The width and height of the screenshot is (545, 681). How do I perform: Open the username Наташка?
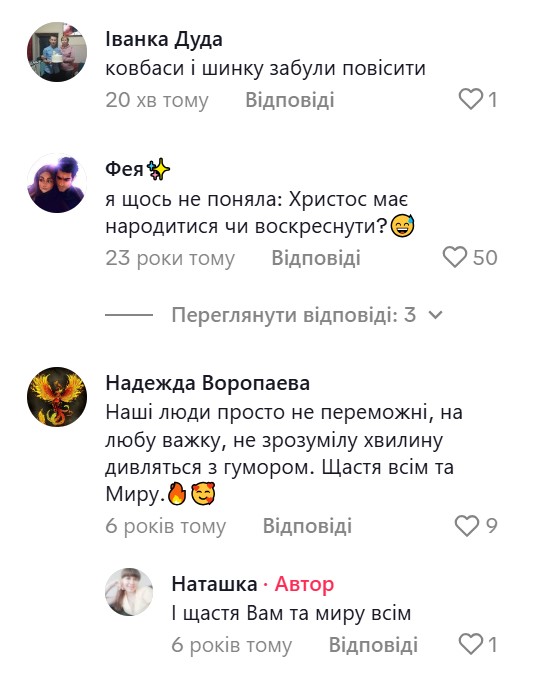click(x=214, y=584)
